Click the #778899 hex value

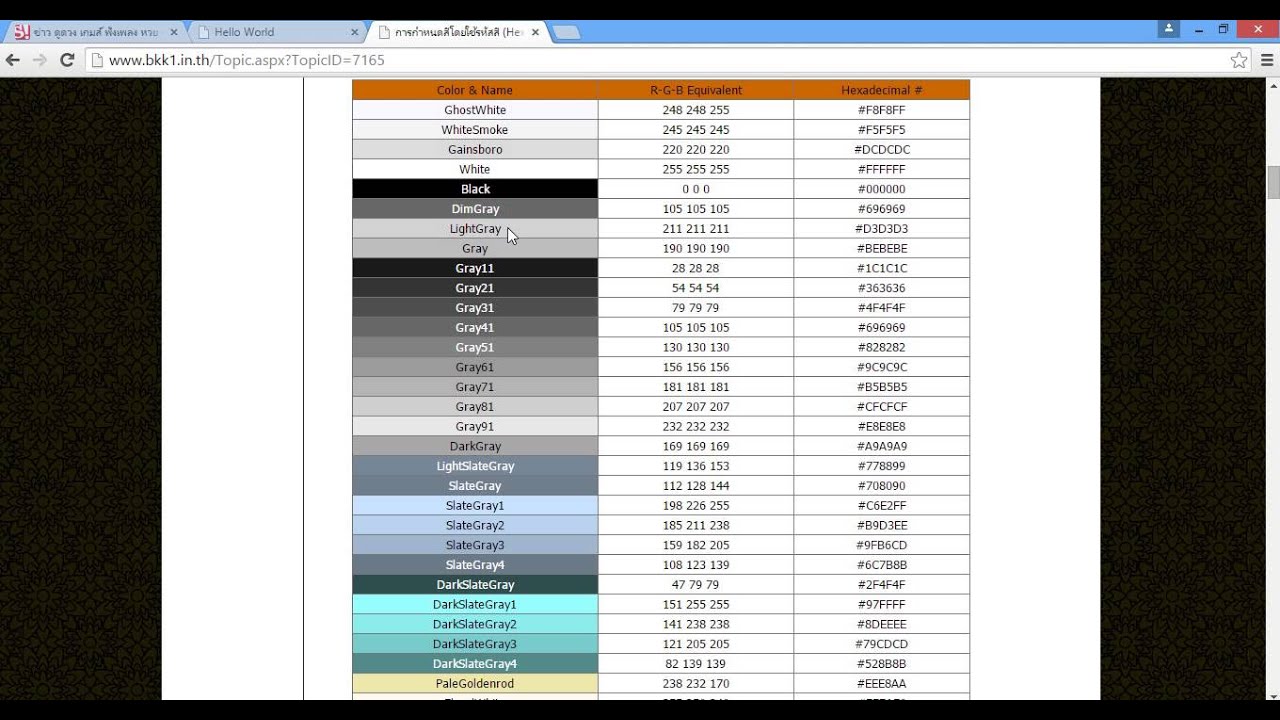pyautogui.click(x=881, y=466)
